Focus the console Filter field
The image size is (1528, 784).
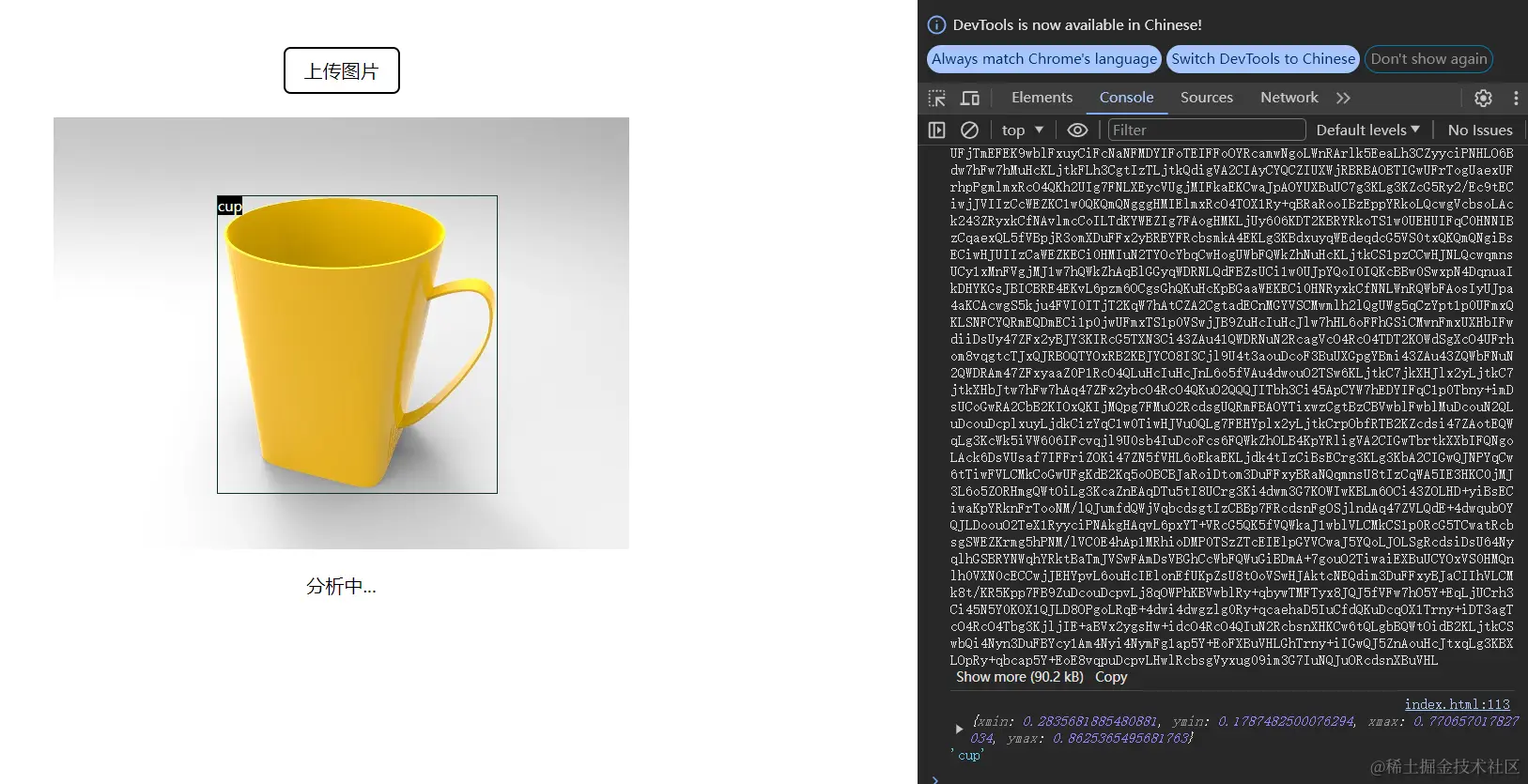click(x=1207, y=131)
